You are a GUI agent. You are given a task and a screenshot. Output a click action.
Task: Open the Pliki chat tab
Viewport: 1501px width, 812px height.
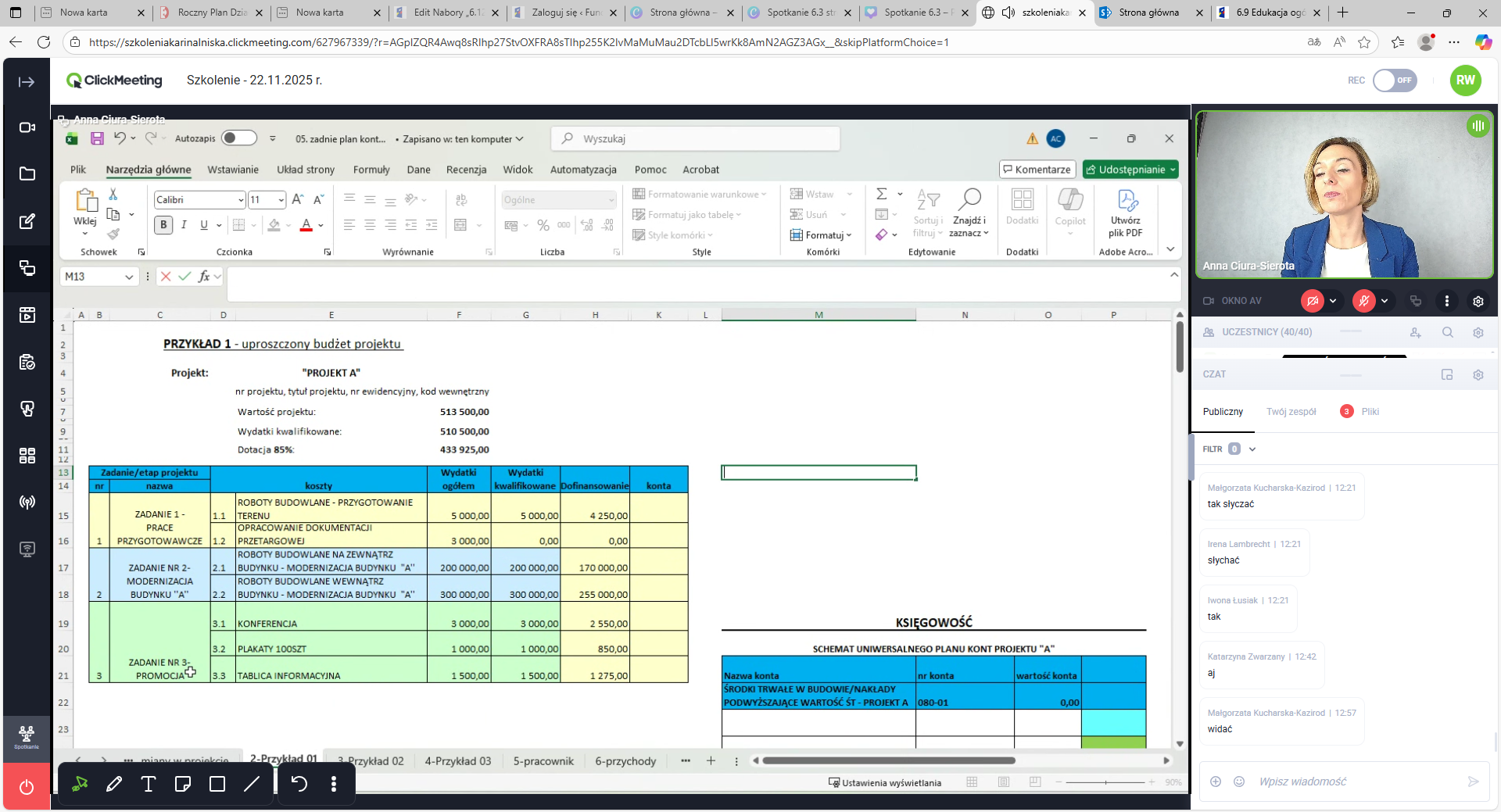point(1370,412)
